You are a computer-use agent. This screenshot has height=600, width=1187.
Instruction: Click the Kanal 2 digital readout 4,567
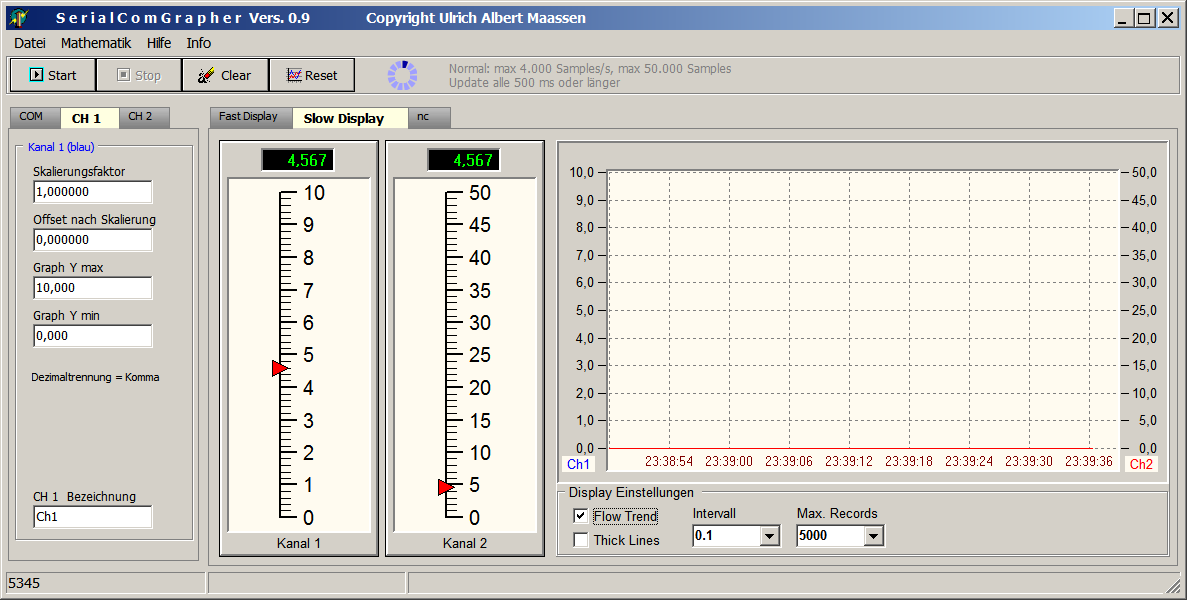click(x=464, y=160)
